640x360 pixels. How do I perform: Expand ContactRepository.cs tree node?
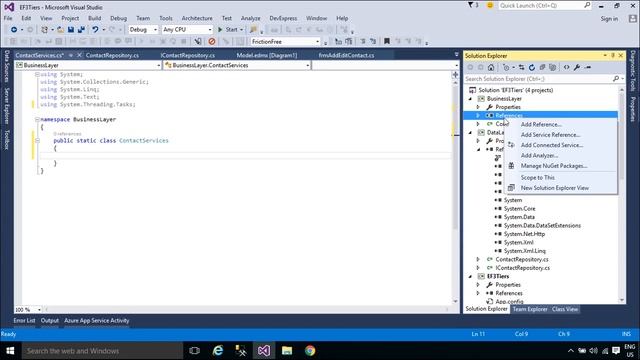pos(478,259)
